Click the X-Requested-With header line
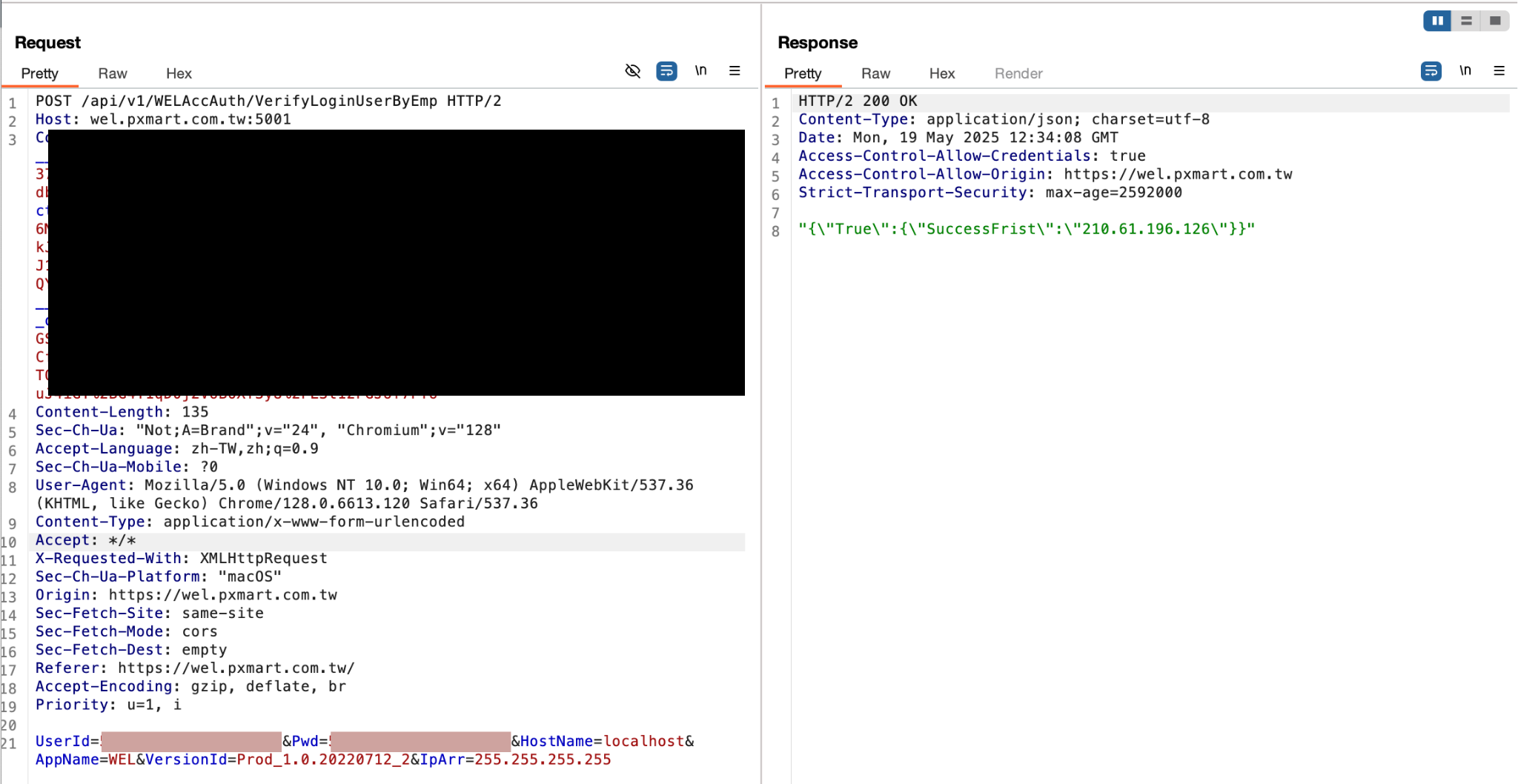Screen dimensions: 1518x784 [182, 558]
